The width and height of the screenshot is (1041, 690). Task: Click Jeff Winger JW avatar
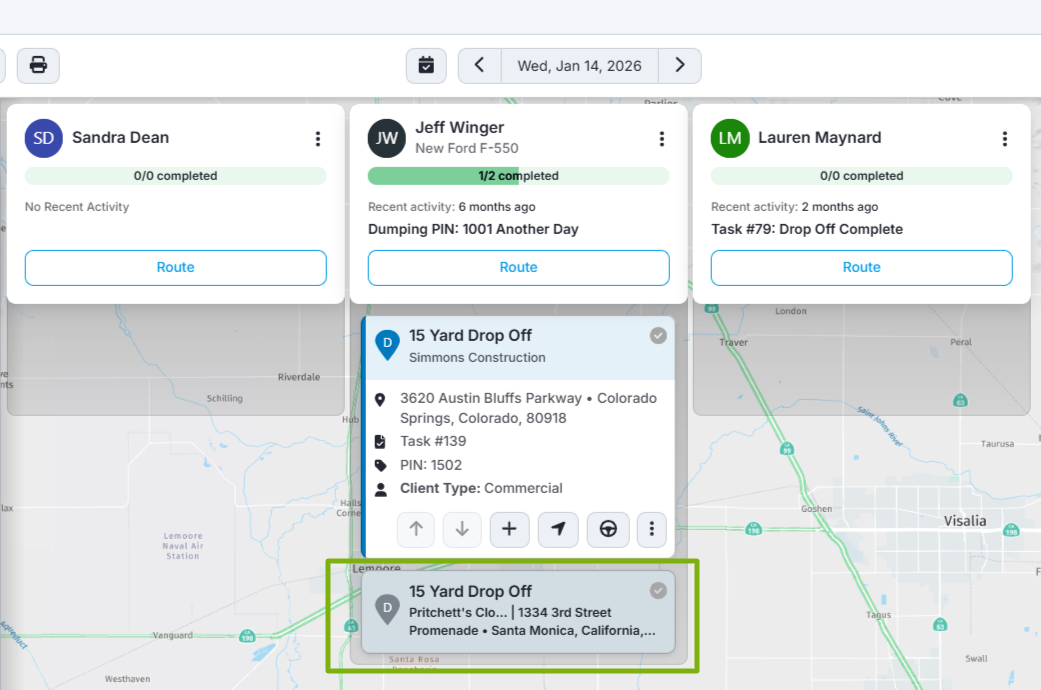point(387,138)
